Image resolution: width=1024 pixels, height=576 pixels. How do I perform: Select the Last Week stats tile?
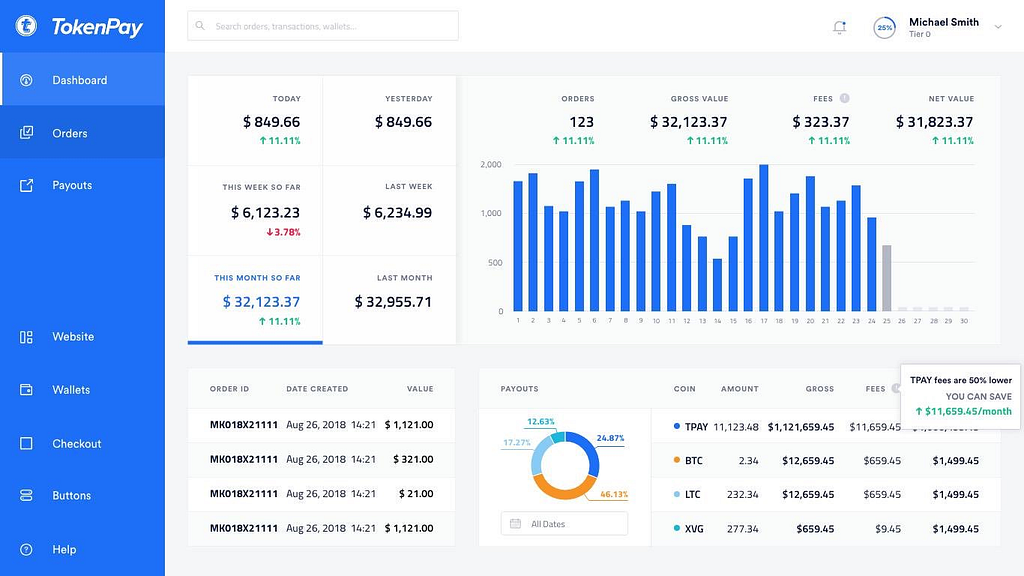389,210
